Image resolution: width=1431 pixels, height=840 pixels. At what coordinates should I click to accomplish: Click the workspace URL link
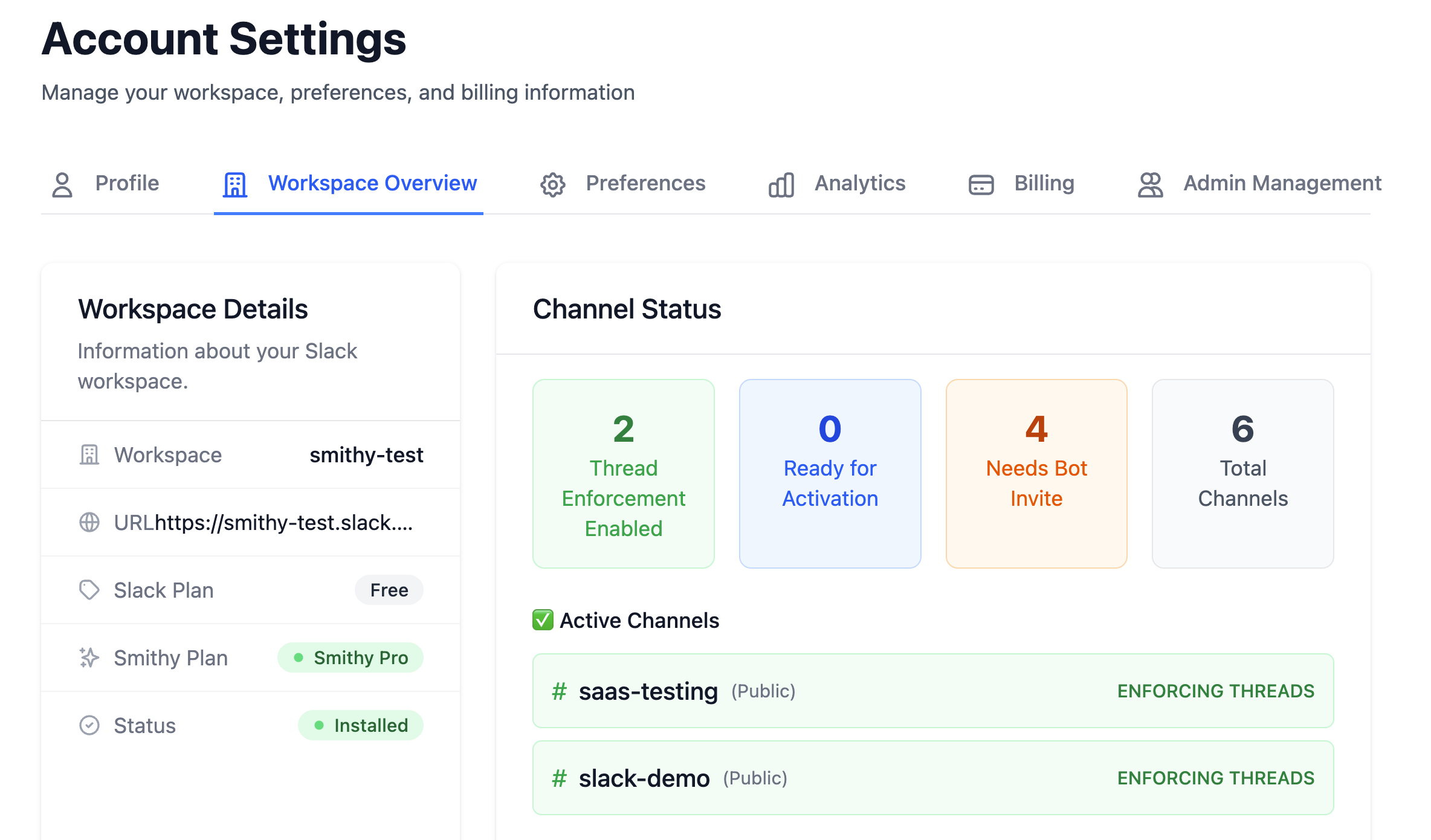(x=285, y=522)
